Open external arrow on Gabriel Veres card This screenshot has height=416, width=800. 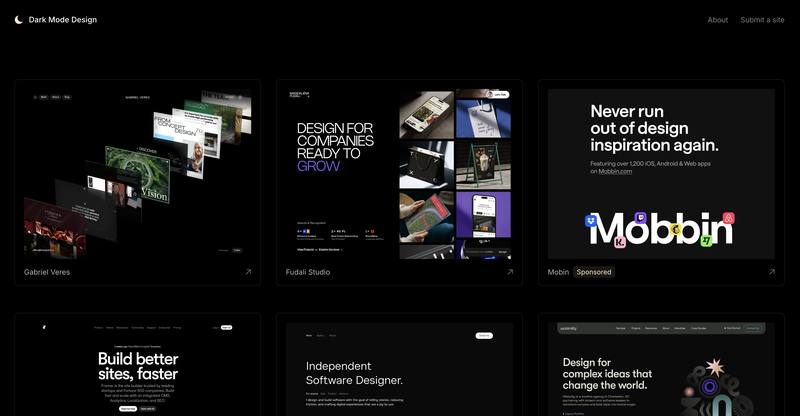point(248,272)
